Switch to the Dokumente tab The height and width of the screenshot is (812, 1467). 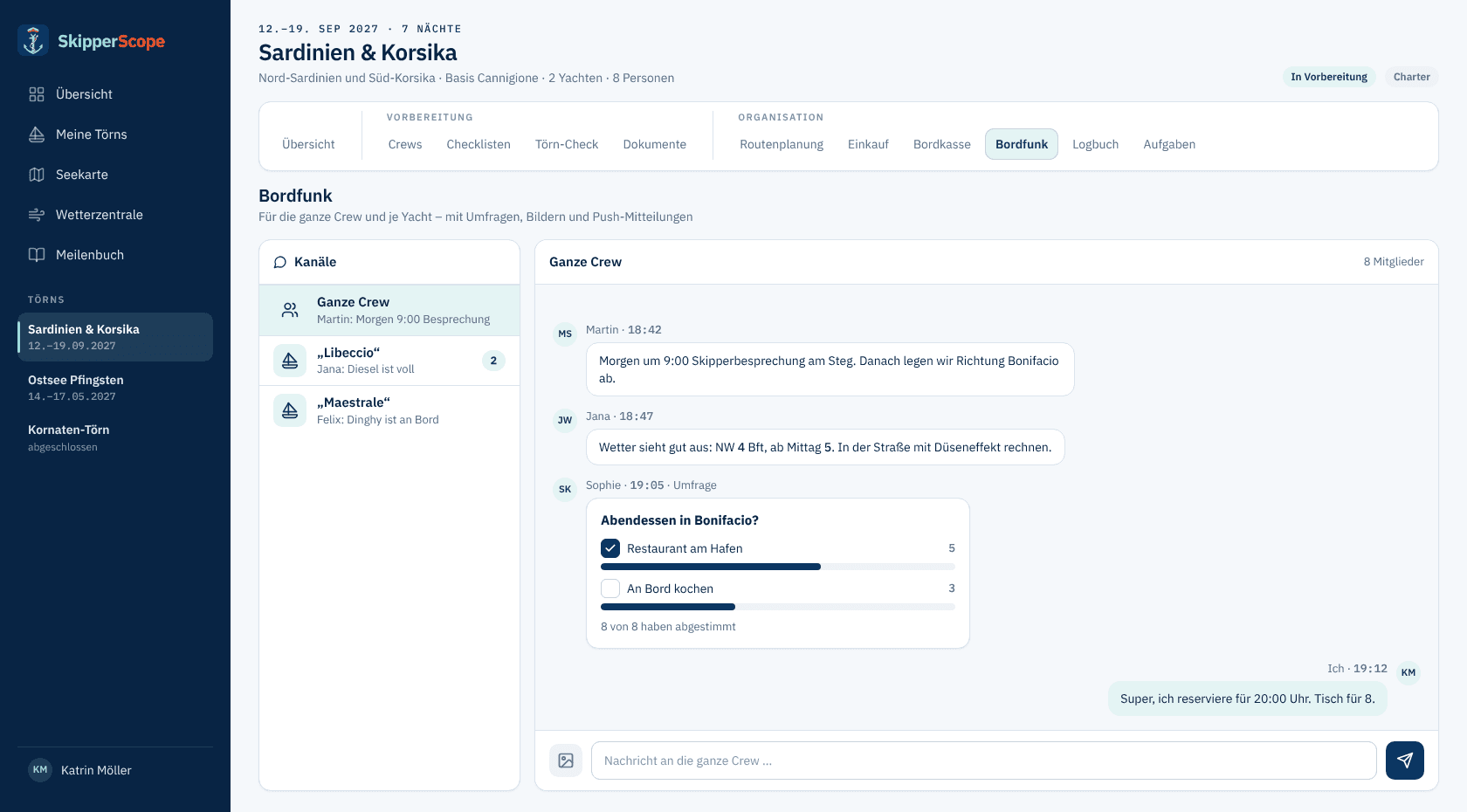coord(655,144)
